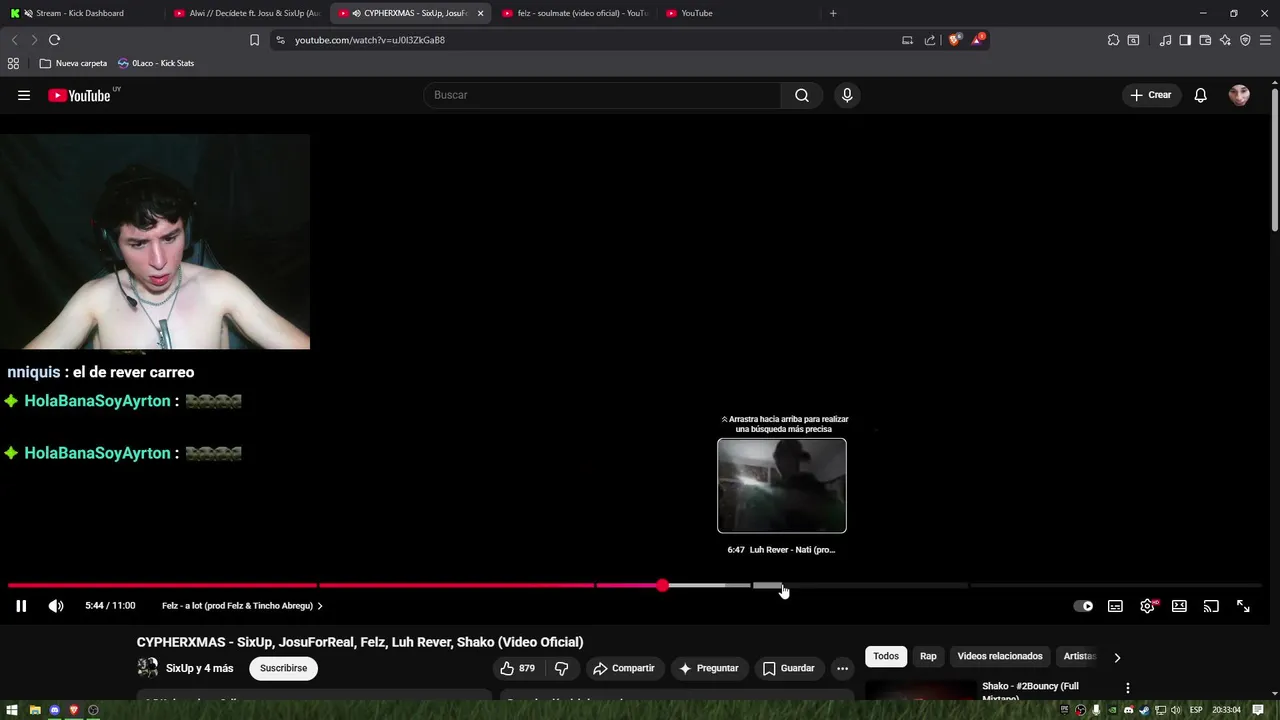1280x720 pixels.
Task: Expand chapter title Felz - a lot
Action: (242, 606)
